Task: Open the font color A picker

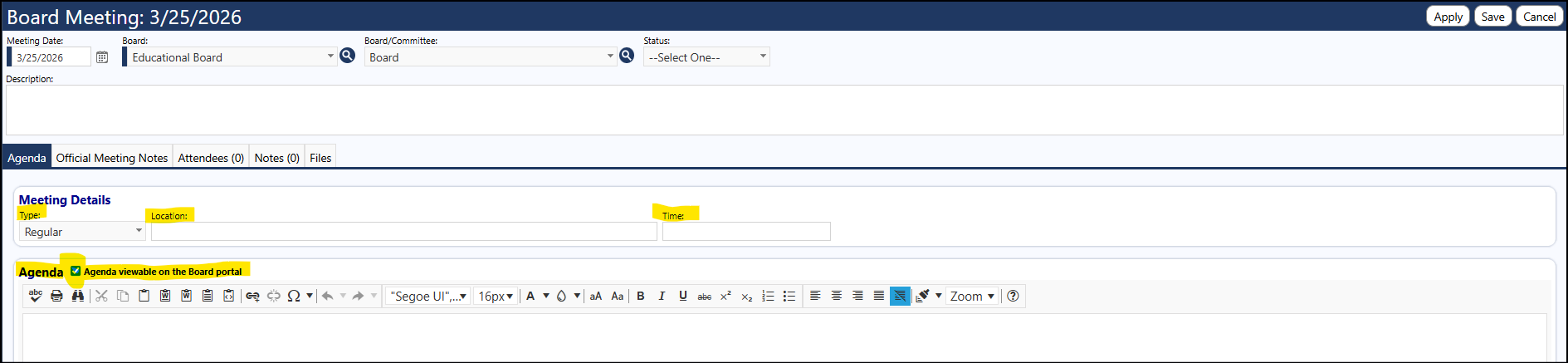Action: tap(530, 296)
